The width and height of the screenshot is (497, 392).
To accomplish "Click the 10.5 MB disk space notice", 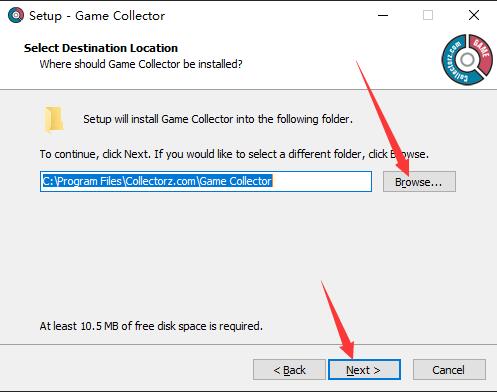I will (x=151, y=326).
